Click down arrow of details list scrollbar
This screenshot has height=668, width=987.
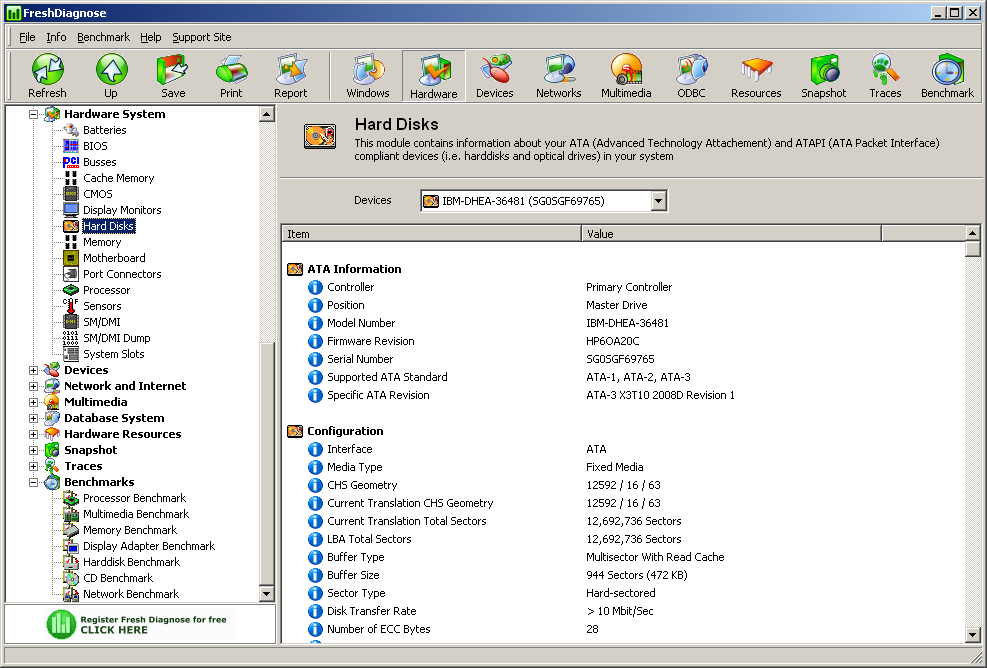click(973, 635)
